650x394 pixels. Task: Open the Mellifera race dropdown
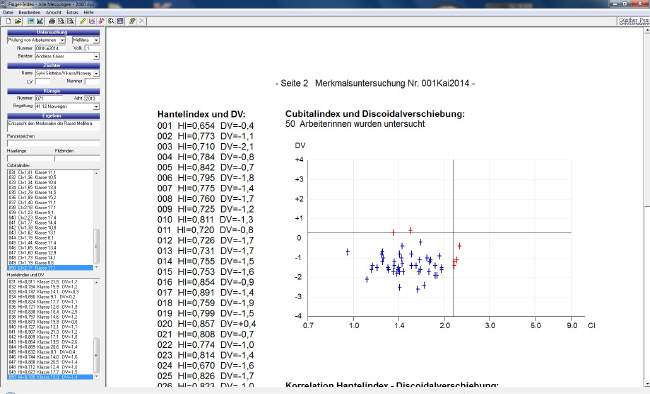(x=96, y=40)
